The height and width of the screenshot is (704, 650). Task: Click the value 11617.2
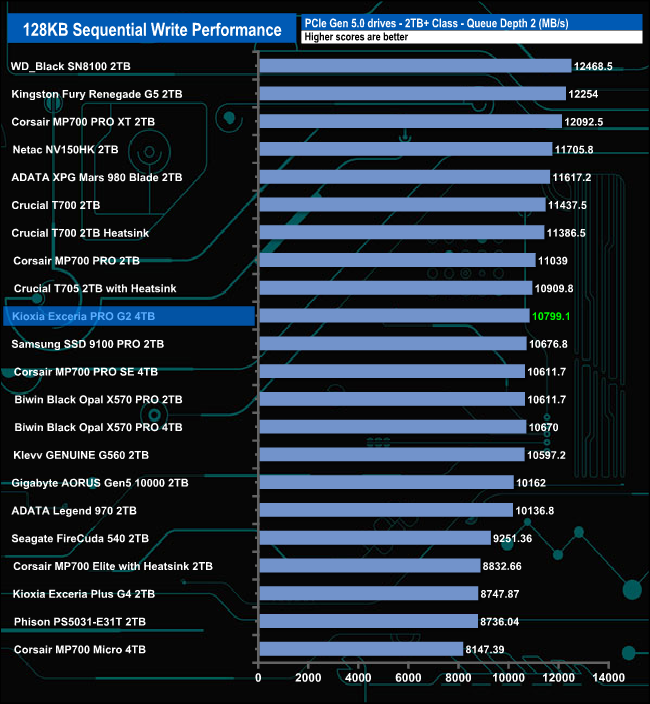(x=571, y=177)
